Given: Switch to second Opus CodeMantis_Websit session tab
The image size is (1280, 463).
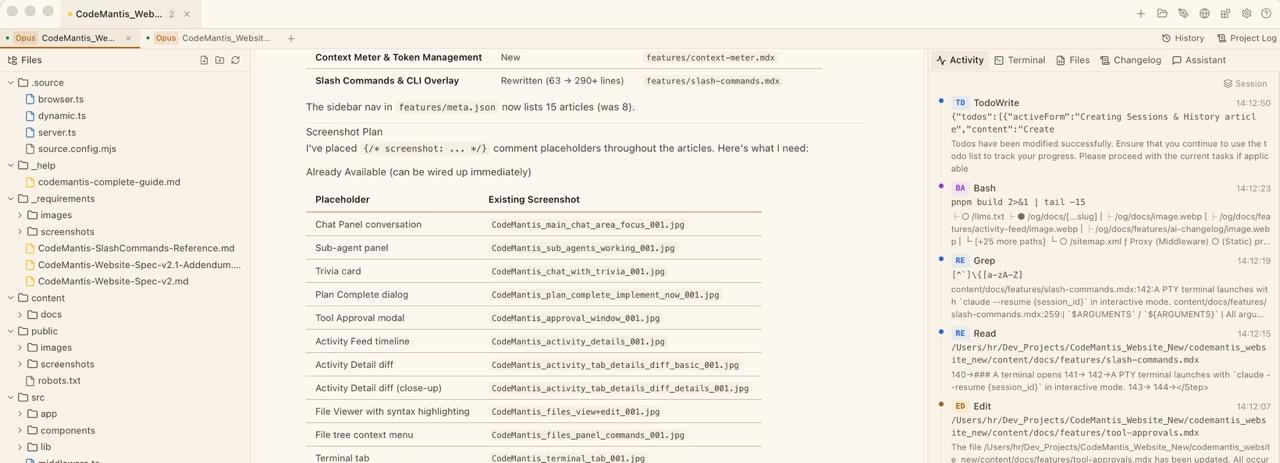Looking at the screenshot, I should coord(213,38).
